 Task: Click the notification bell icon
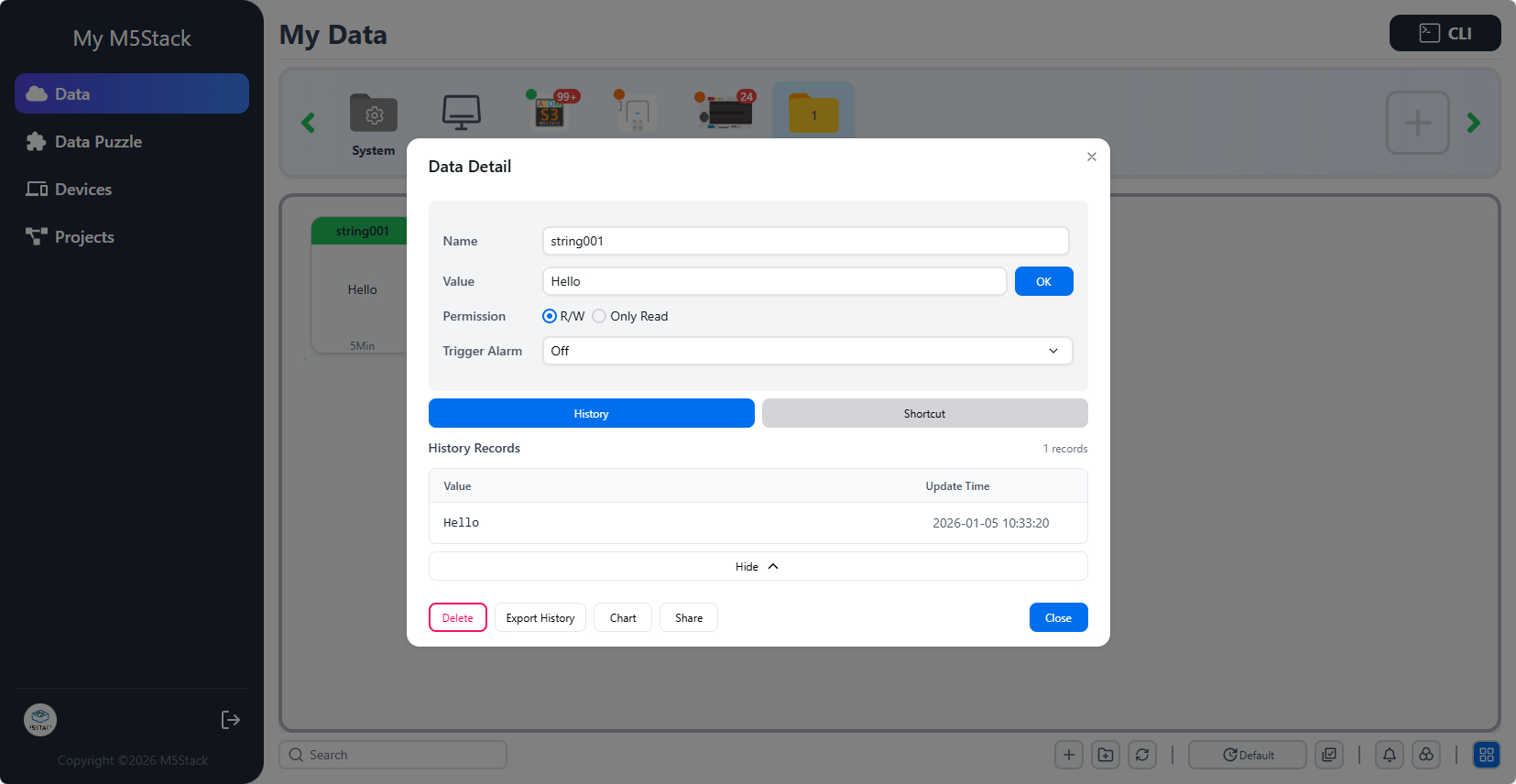tap(1389, 755)
